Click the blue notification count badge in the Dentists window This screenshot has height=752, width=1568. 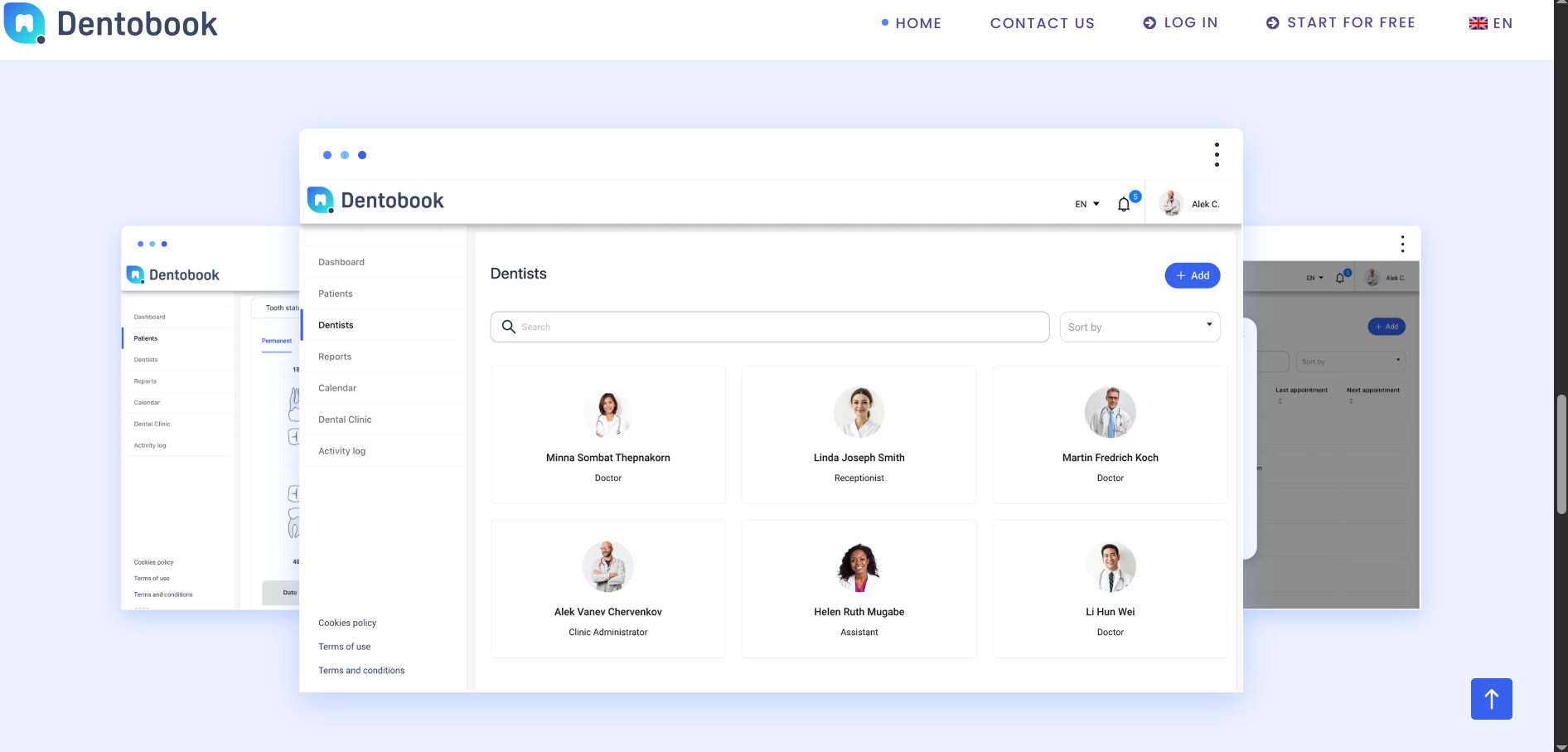point(1135,196)
